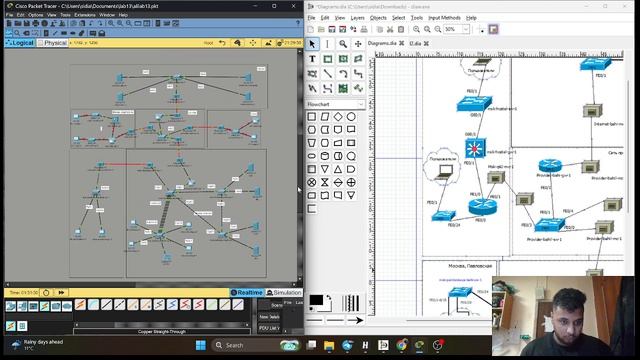Select the Line tool in Dia toolbox
640x360 pixels.
click(x=327, y=73)
